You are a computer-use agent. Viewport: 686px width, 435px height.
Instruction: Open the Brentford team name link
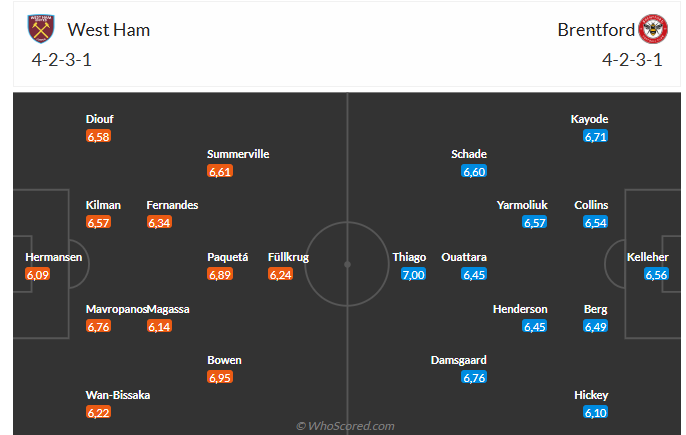pos(595,30)
